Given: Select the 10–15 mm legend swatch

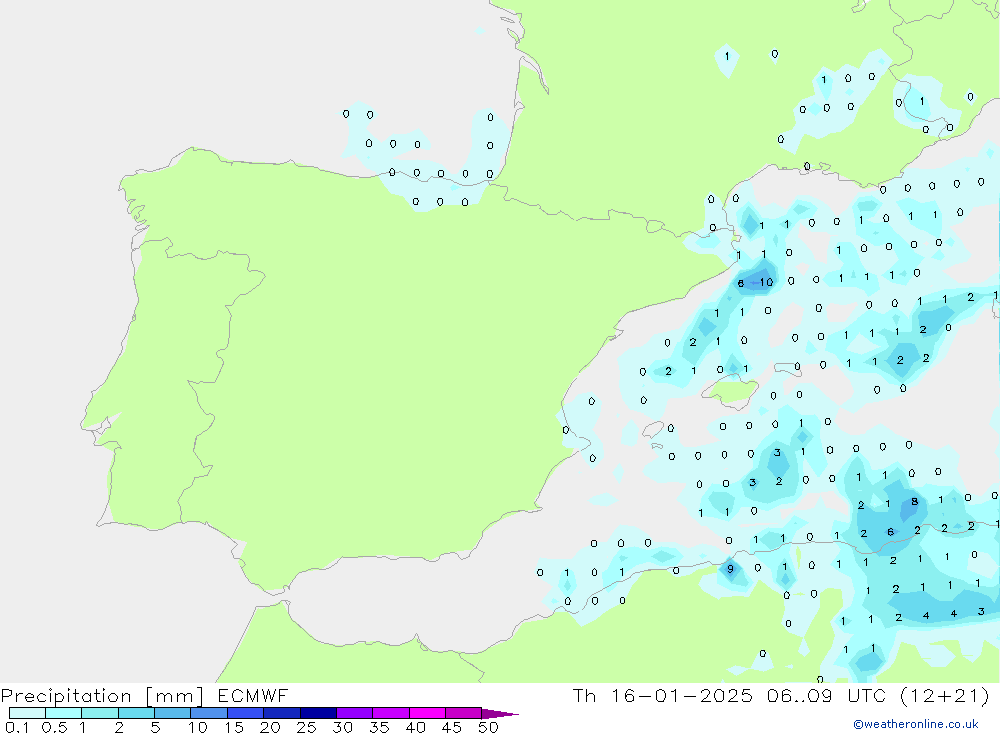Looking at the screenshot, I should click(x=208, y=713).
